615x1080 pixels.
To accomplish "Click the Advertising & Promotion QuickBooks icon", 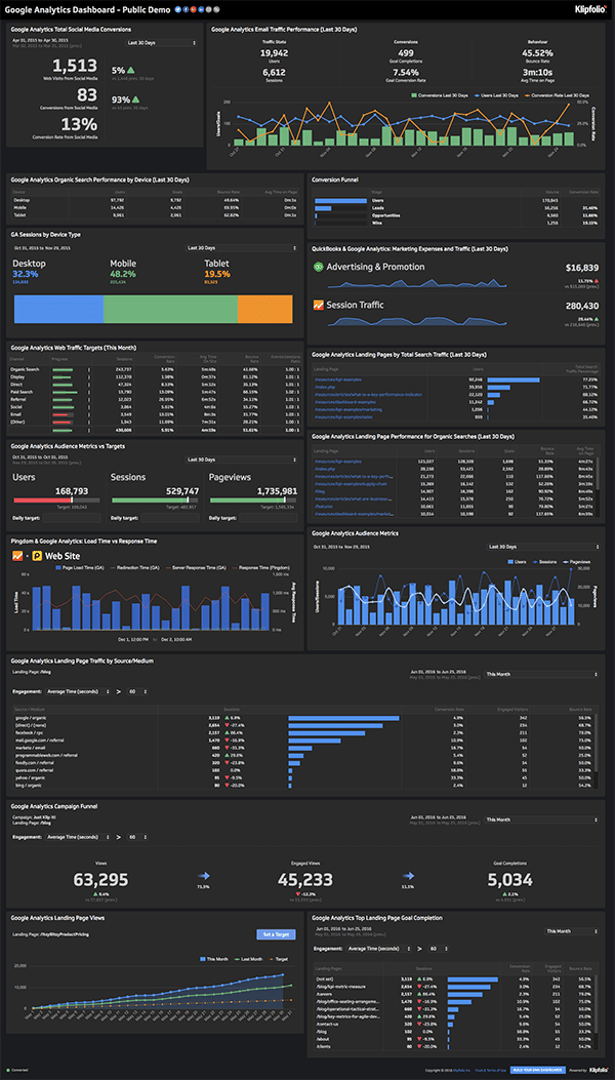I will tap(318, 267).
